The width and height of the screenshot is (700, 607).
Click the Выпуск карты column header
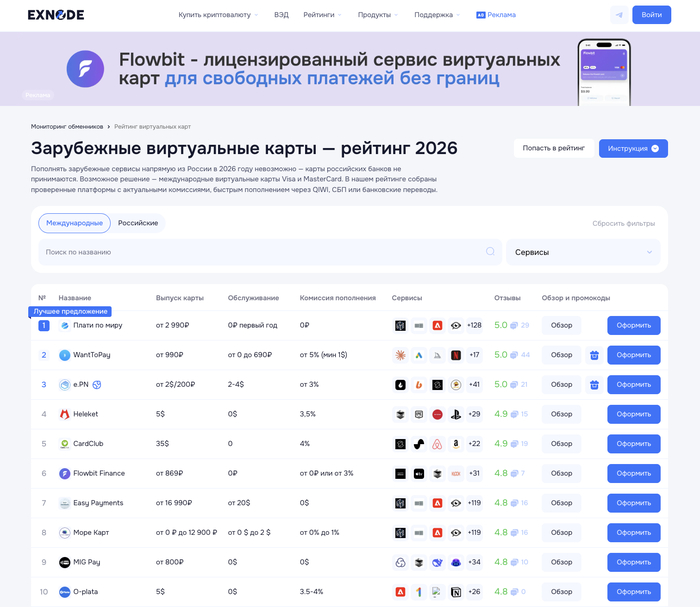[x=180, y=298]
